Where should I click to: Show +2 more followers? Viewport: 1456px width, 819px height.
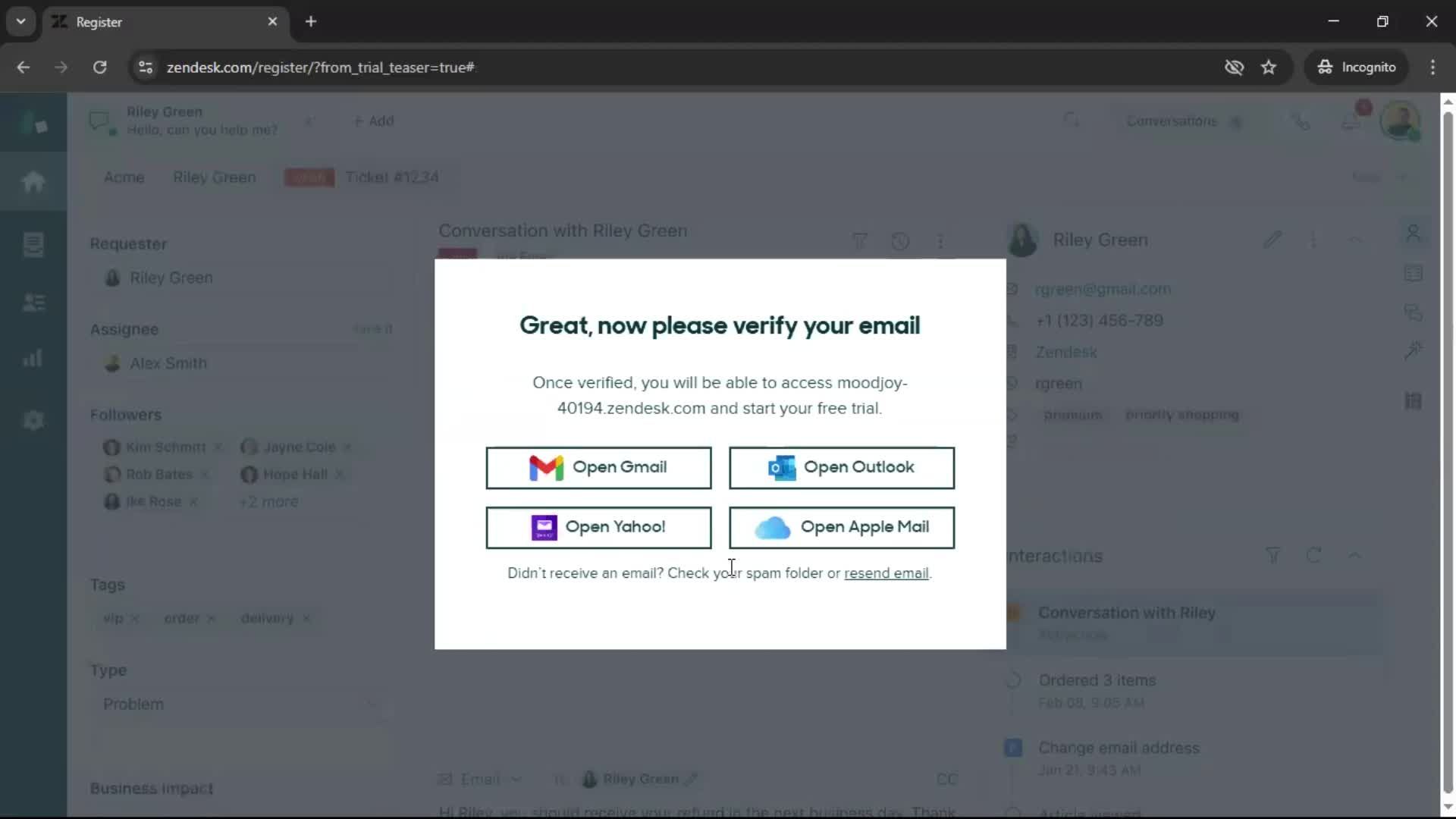(x=268, y=502)
